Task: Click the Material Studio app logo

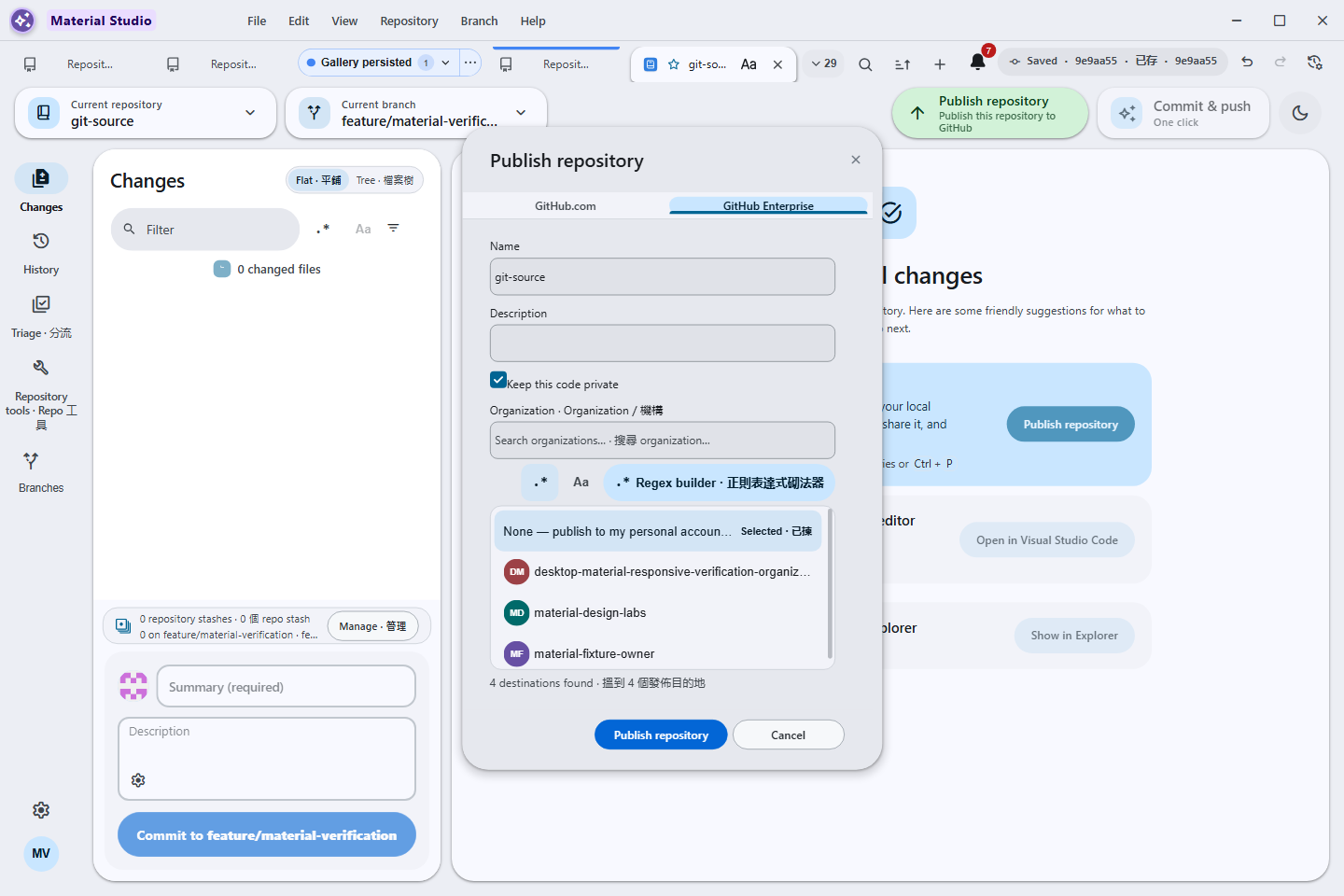Action: point(22,21)
